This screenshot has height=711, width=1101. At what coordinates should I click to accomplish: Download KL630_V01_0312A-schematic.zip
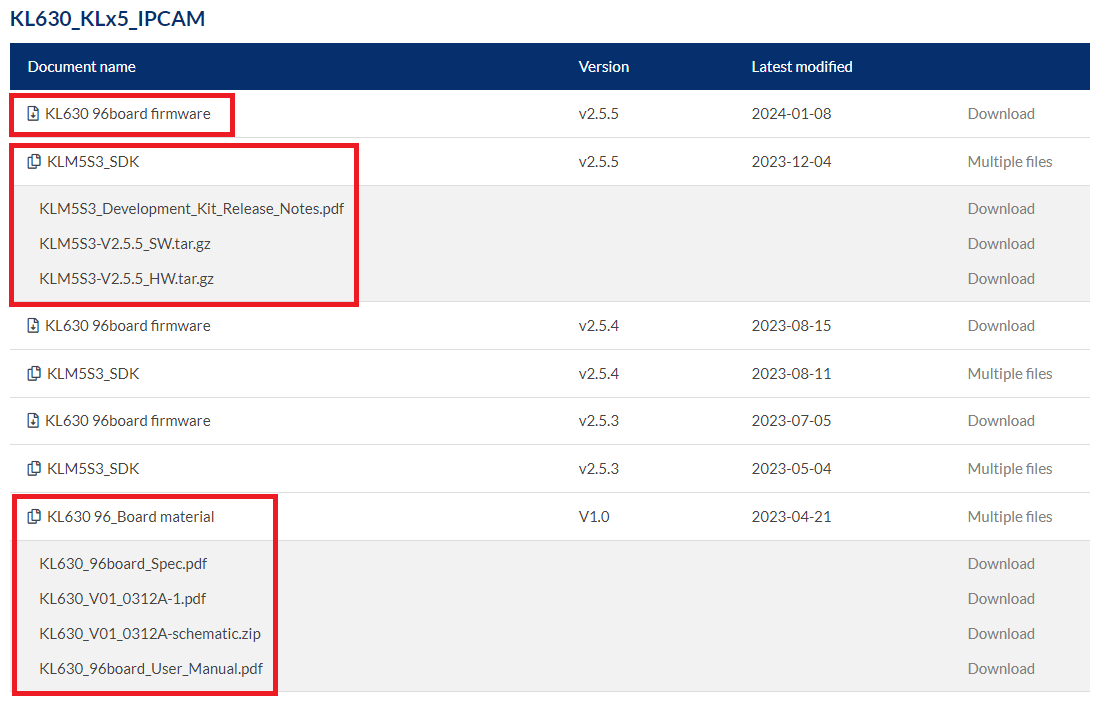pyautogui.click(x=1001, y=634)
